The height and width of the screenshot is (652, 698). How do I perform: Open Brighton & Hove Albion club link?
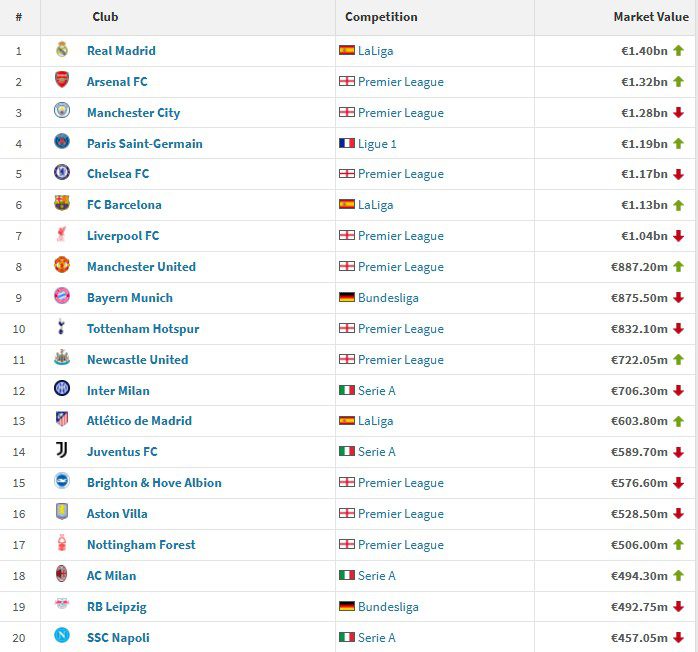(x=154, y=483)
